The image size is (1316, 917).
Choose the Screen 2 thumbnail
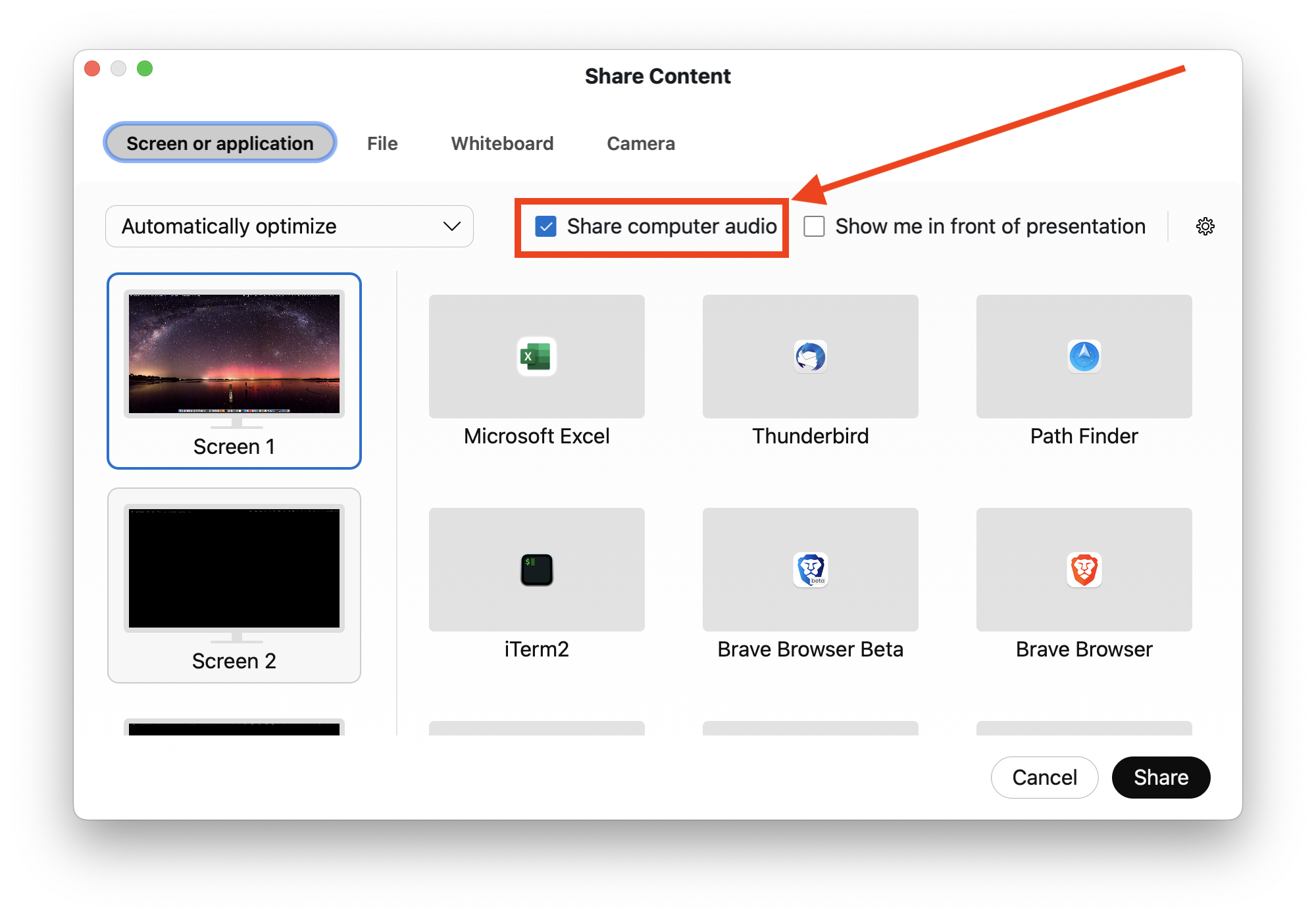(x=234, y=585)
